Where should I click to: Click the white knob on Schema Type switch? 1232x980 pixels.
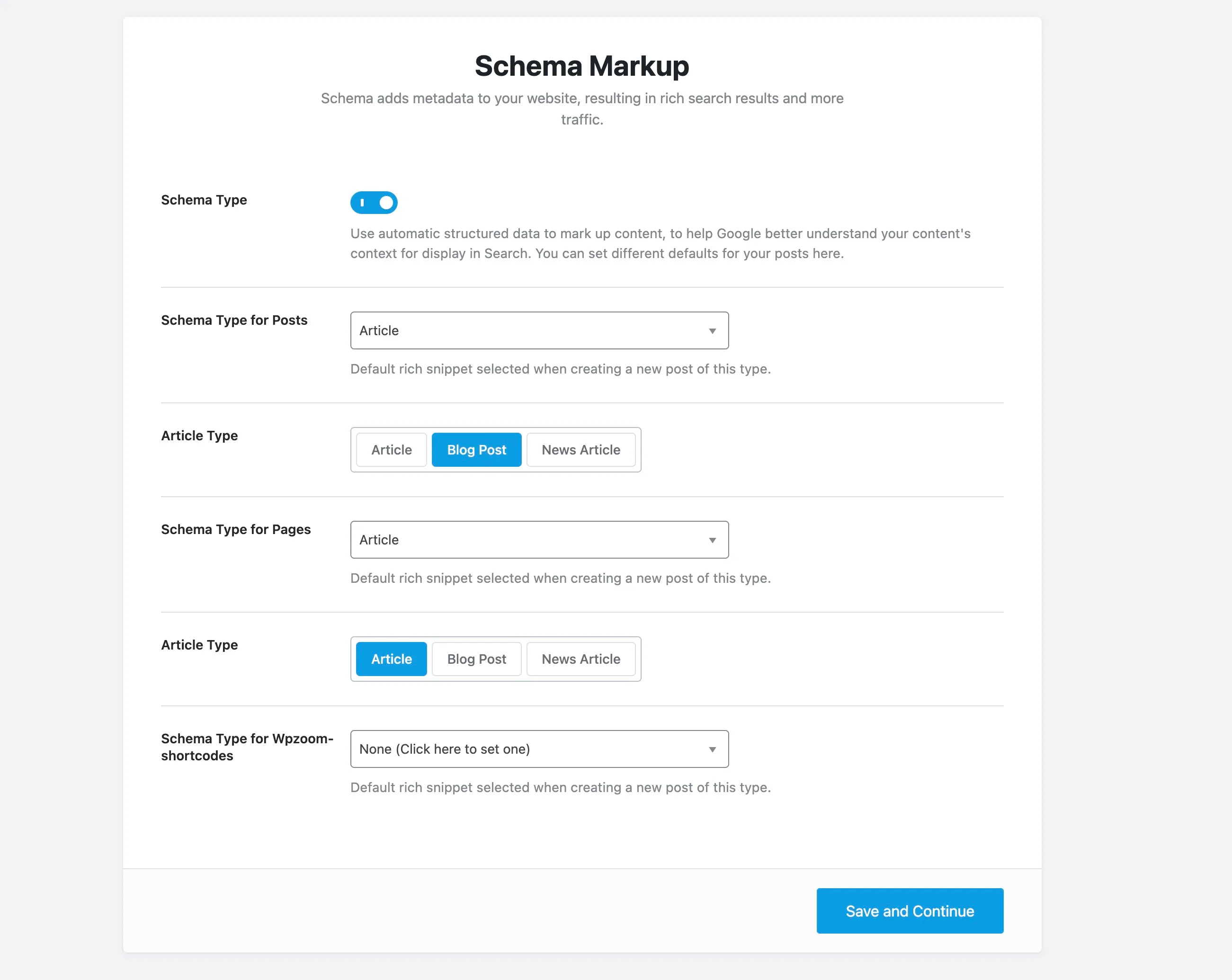pos(386,202)
